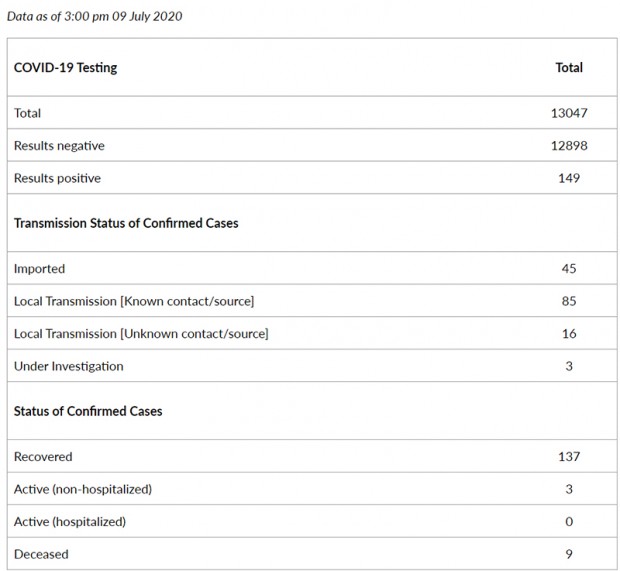Click the 'Imported' row label
Viewport: 620px width, 571px height.
(x=40, y=268)
